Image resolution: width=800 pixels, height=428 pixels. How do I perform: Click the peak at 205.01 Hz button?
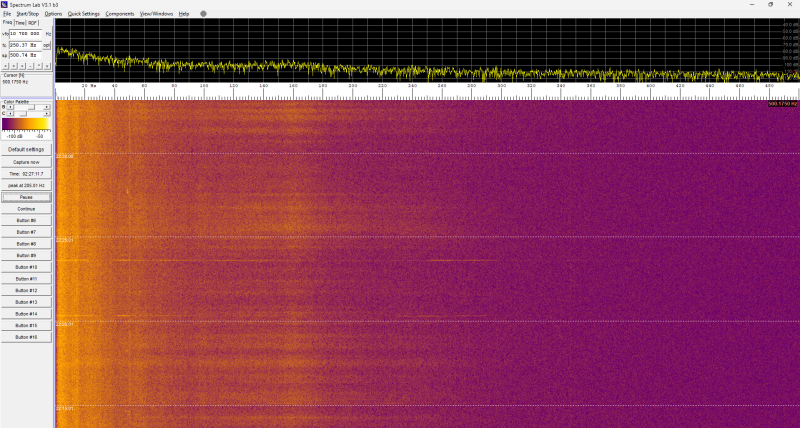tap(26, 186)
